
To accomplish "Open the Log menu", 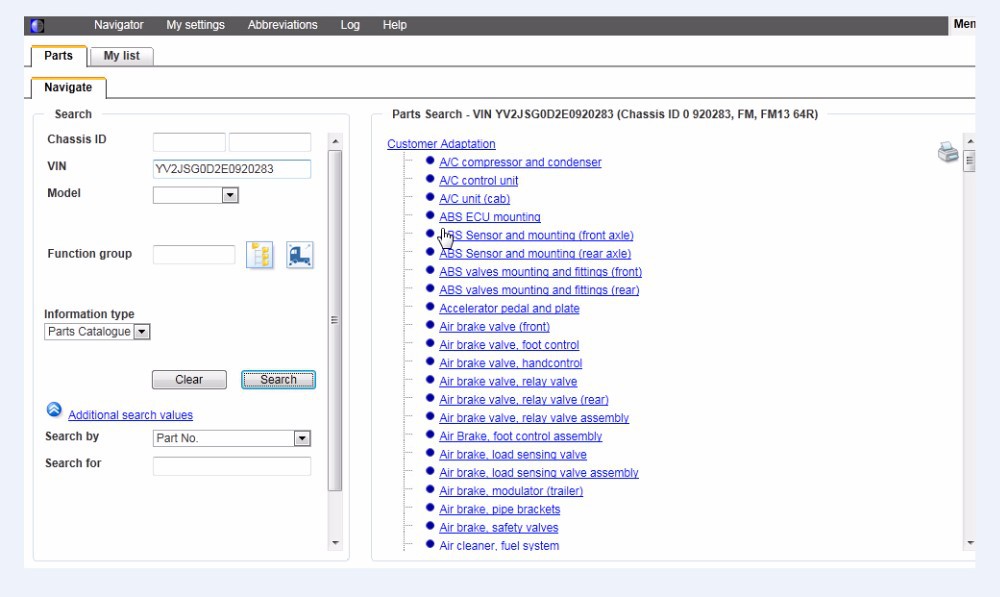I will click(x=350, y=25).
